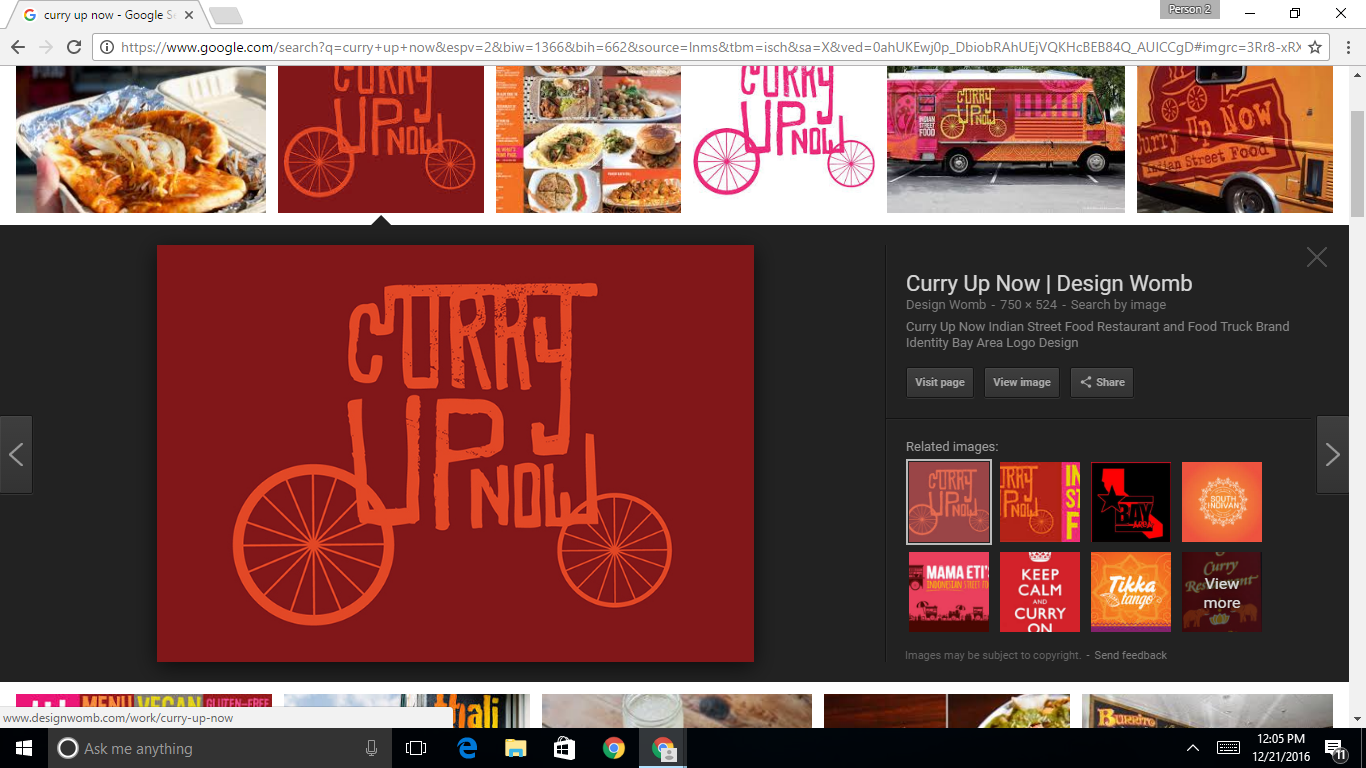Reload the page with the refresh icon
The height and width of the screenshot is (768, 1366).
pos(73,47)
